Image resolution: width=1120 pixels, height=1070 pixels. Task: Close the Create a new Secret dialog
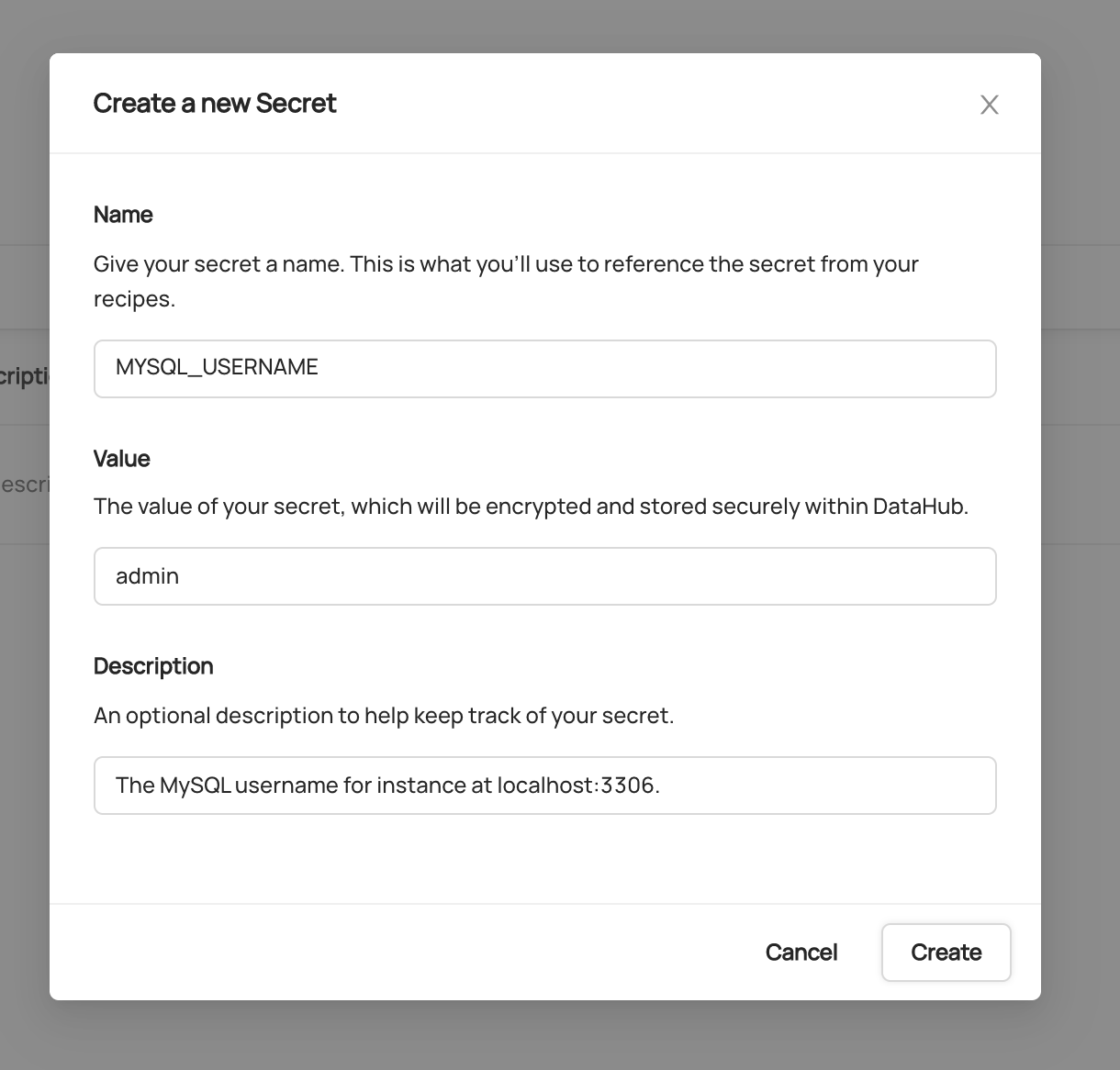989,105
